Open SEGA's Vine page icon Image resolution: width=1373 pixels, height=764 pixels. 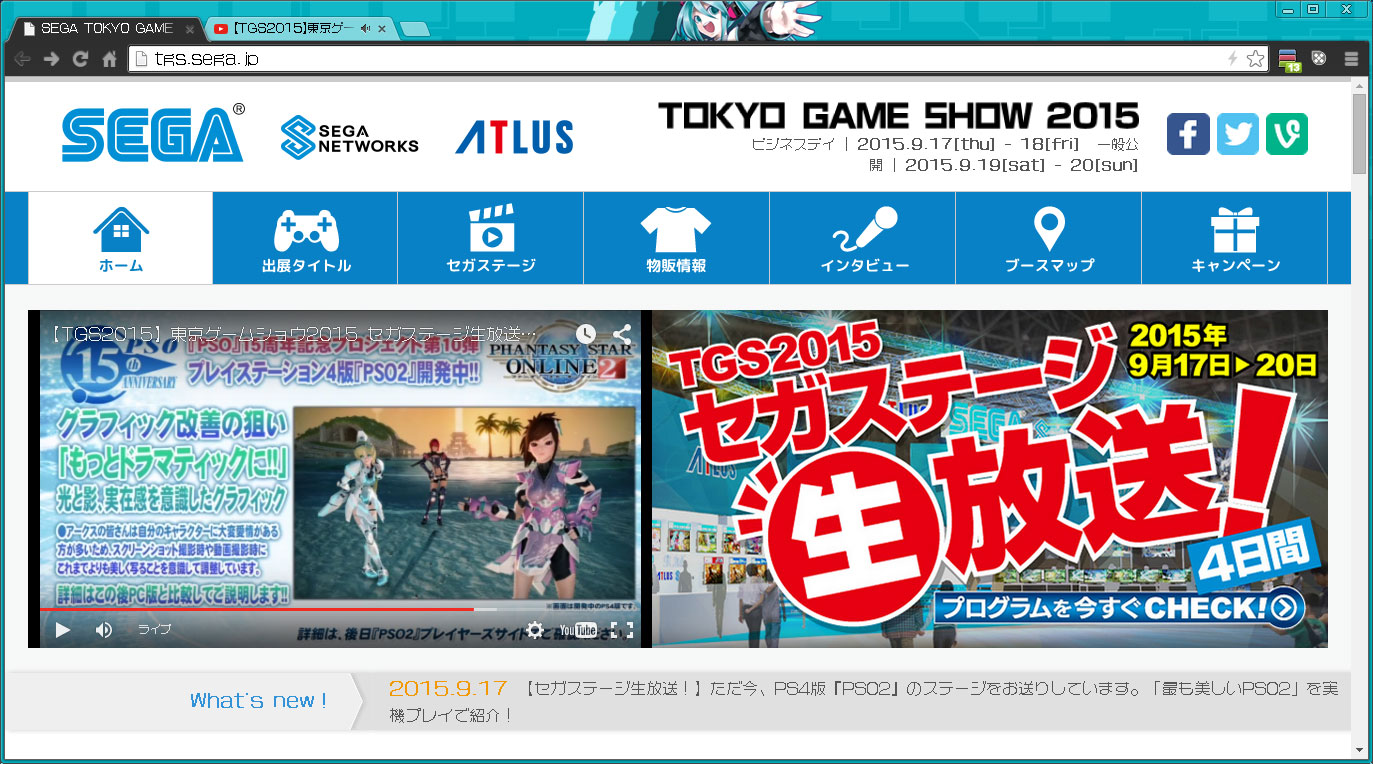point(1286,133)
